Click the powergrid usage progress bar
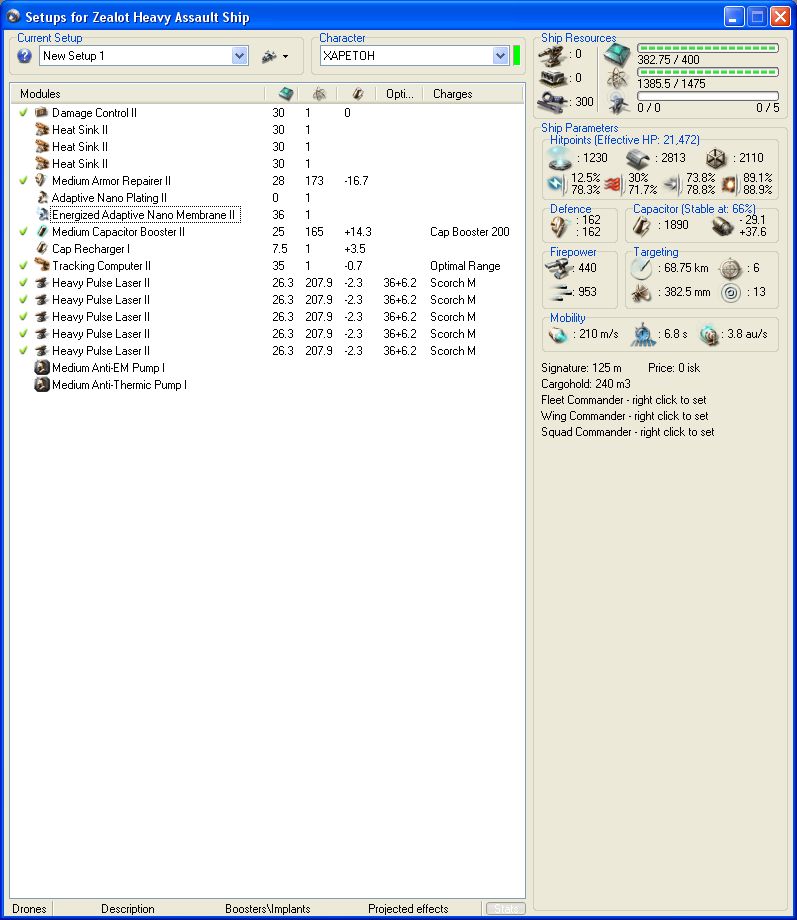 point(708,72)
